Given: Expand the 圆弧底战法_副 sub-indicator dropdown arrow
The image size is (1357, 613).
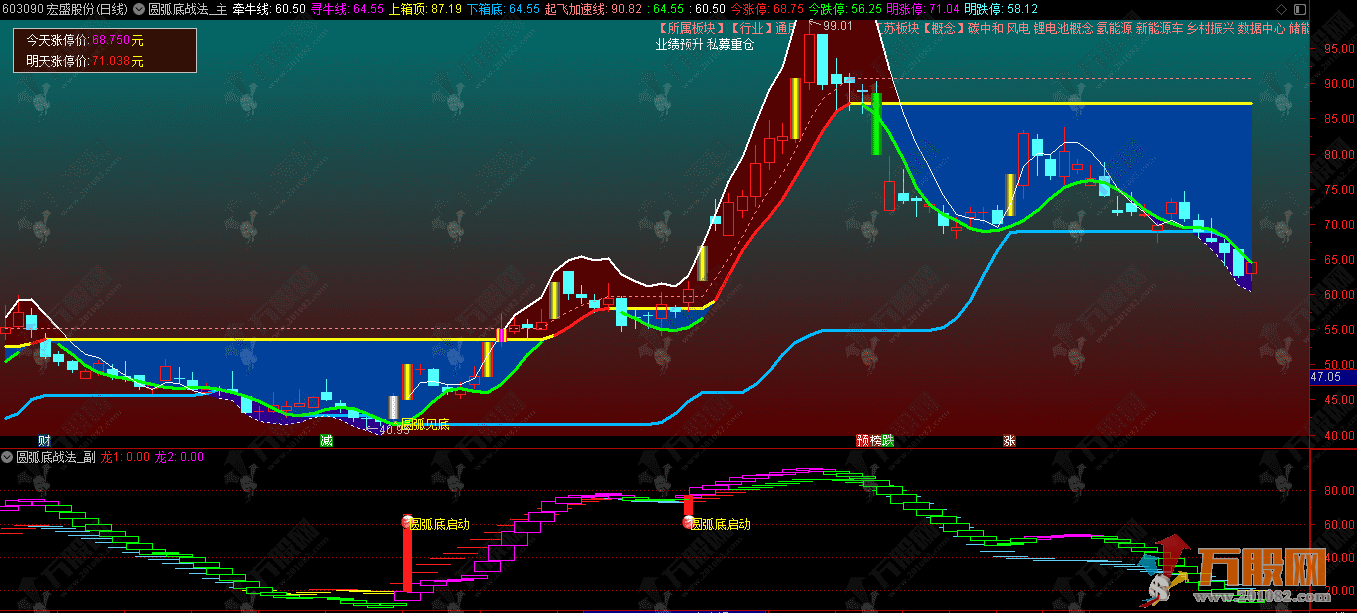Looking at the screenshot, I should (x=8, y=457).
